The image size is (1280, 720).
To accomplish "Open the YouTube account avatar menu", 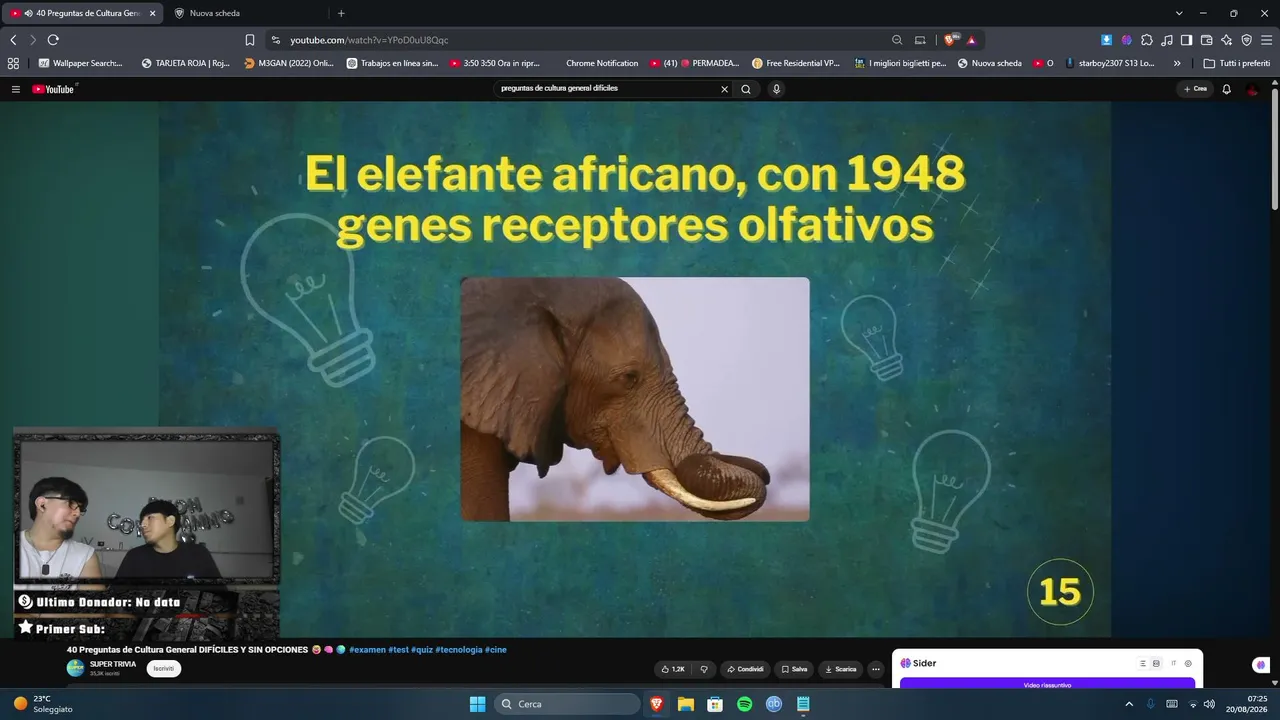I will (1253, 89).
